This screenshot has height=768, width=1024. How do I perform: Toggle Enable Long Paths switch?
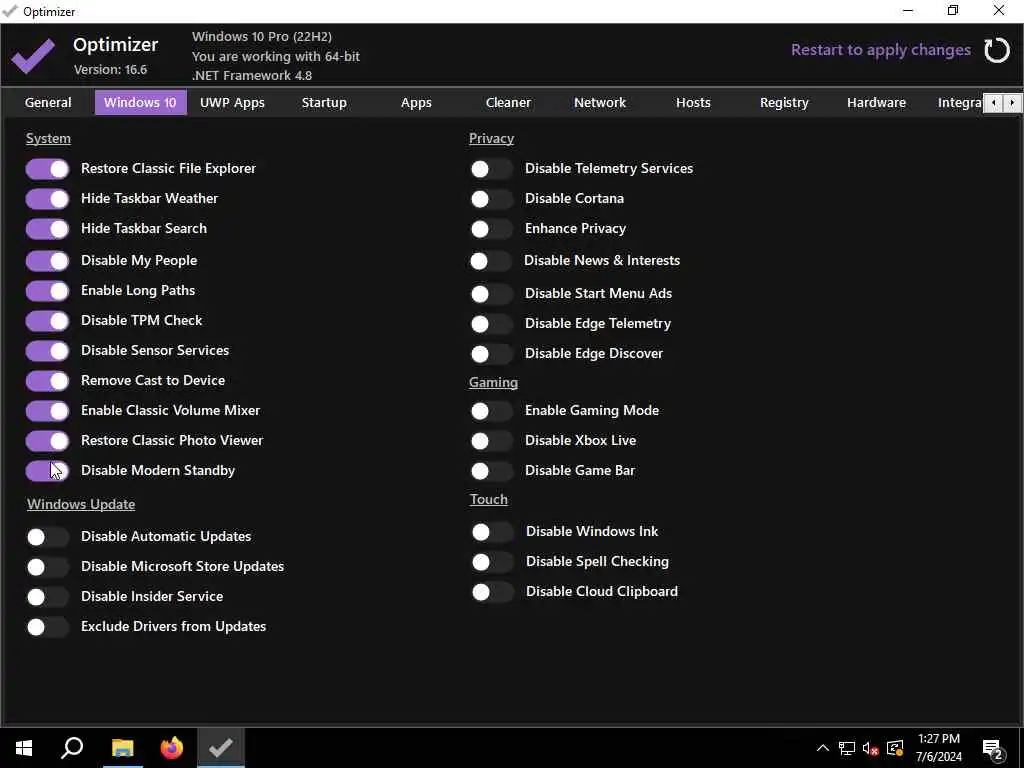[47, 291]
